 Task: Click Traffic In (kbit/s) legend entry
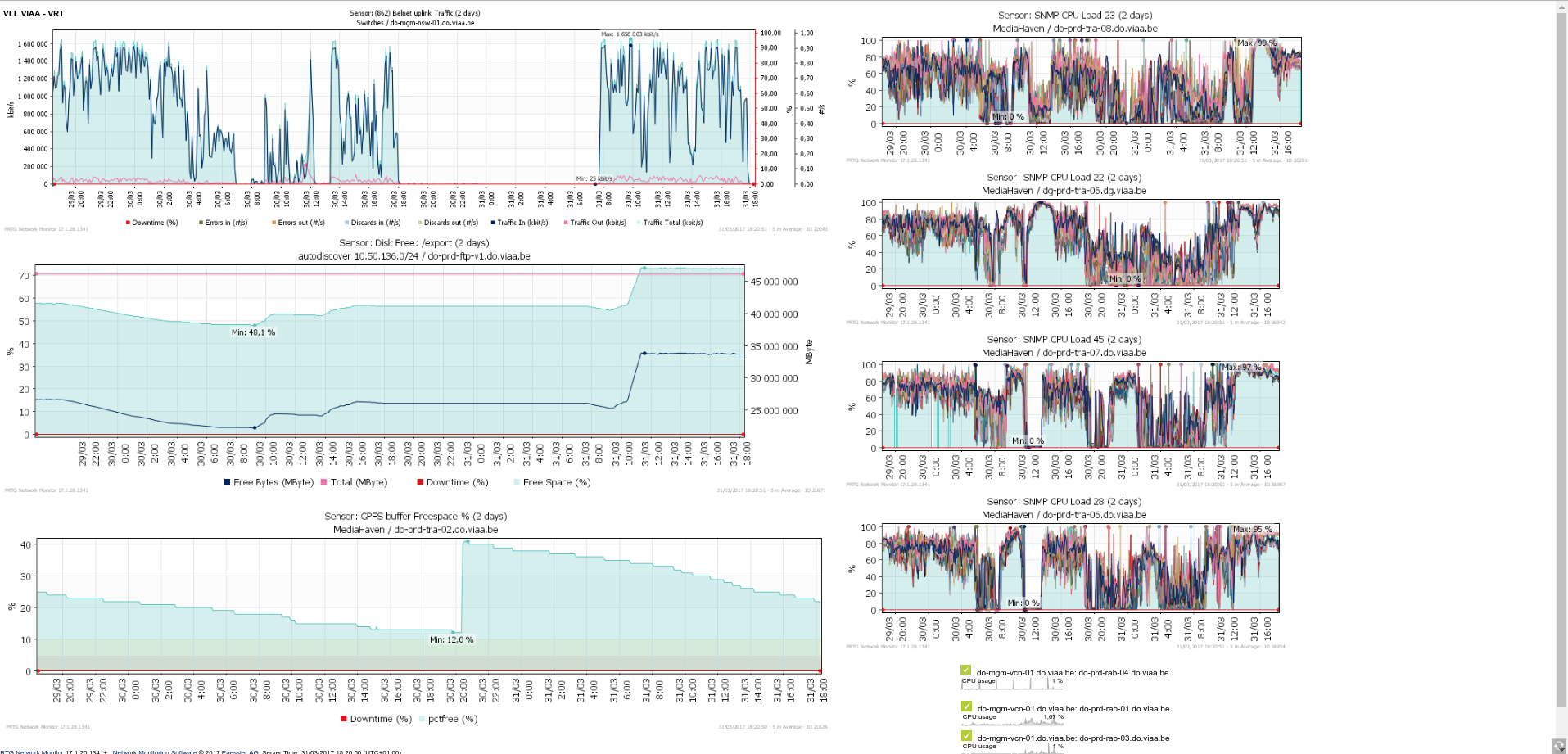click(x=519, y=223)
